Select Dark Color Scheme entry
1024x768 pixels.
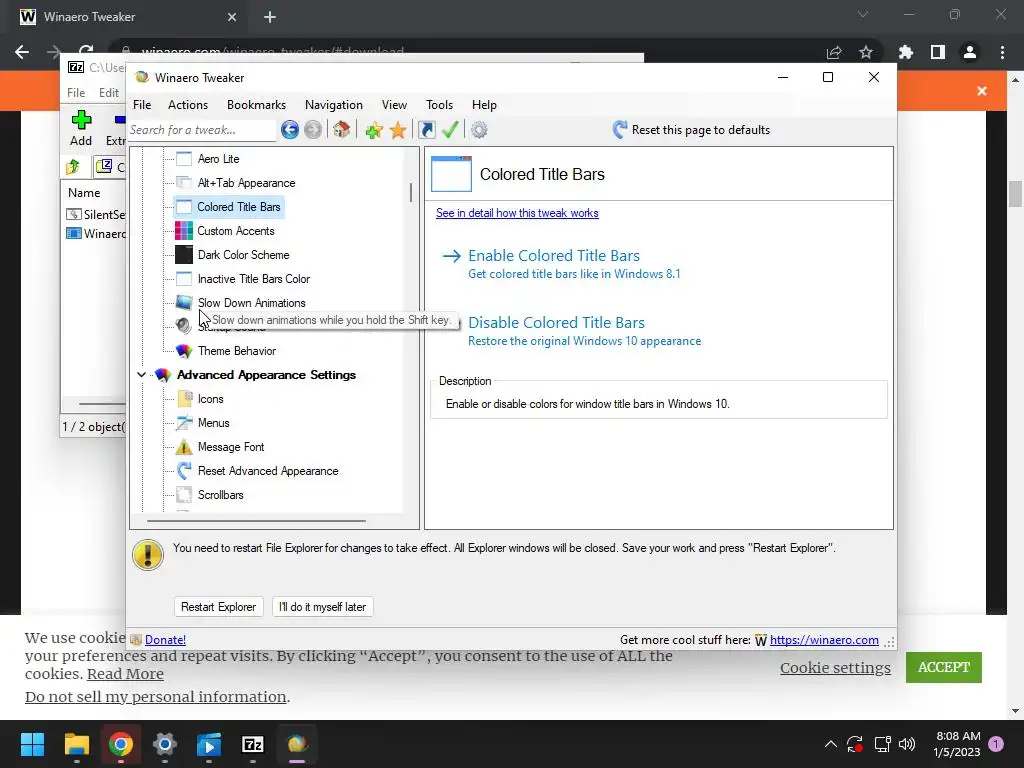[244, 255]
